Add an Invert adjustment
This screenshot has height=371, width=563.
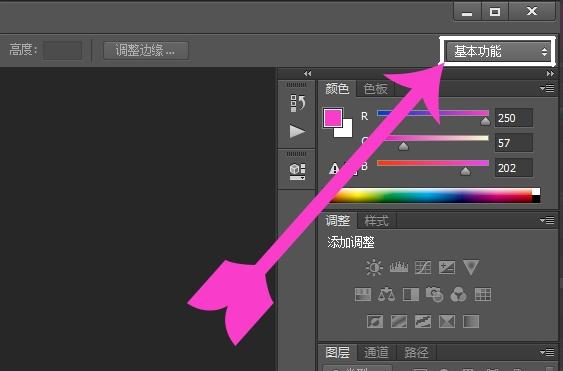(375, 321)
